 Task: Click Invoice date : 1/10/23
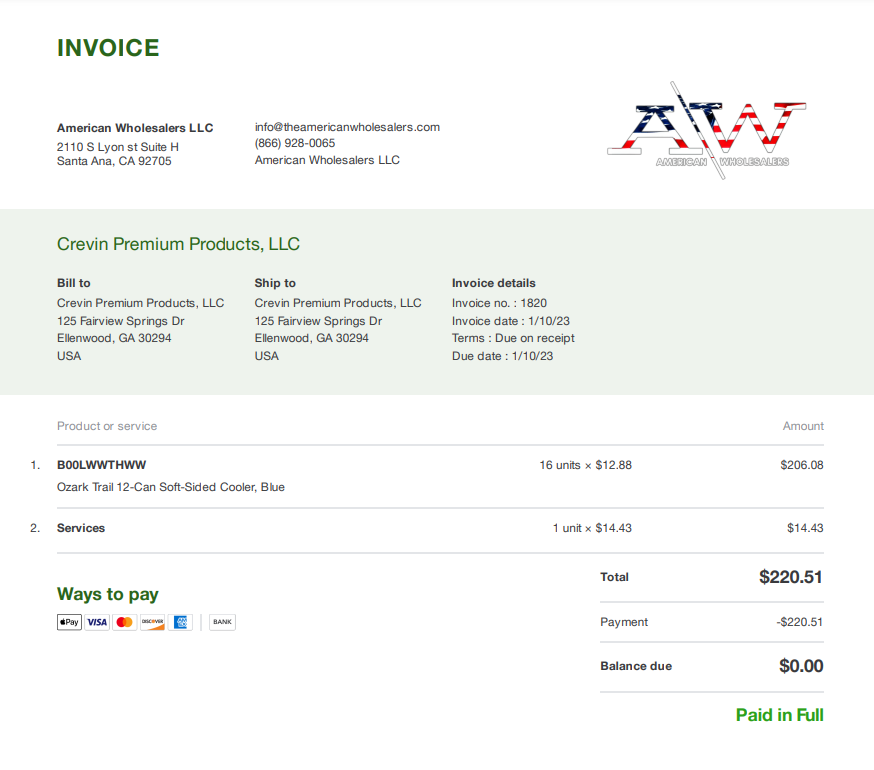point(511,321)
